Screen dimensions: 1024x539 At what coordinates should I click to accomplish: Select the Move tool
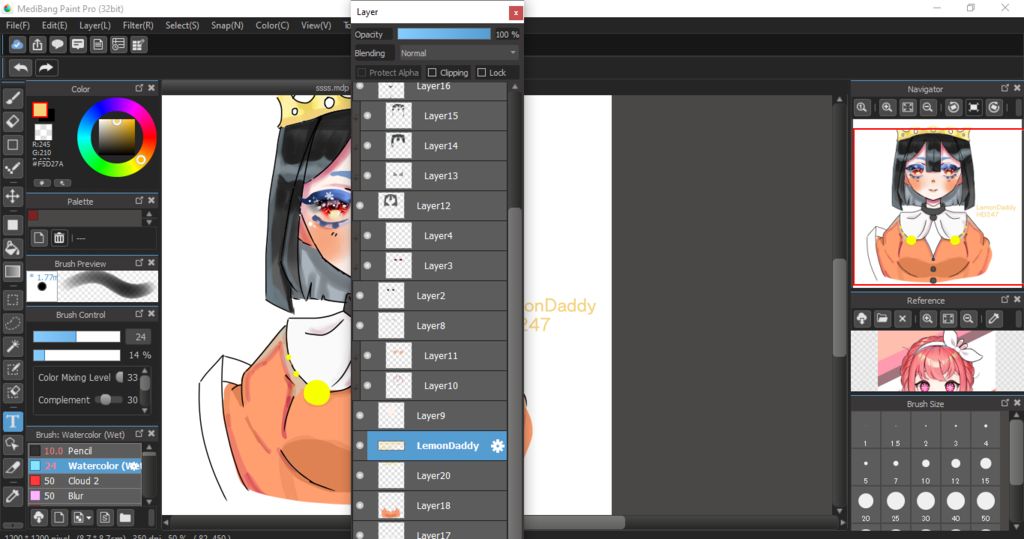click(12, 196)
